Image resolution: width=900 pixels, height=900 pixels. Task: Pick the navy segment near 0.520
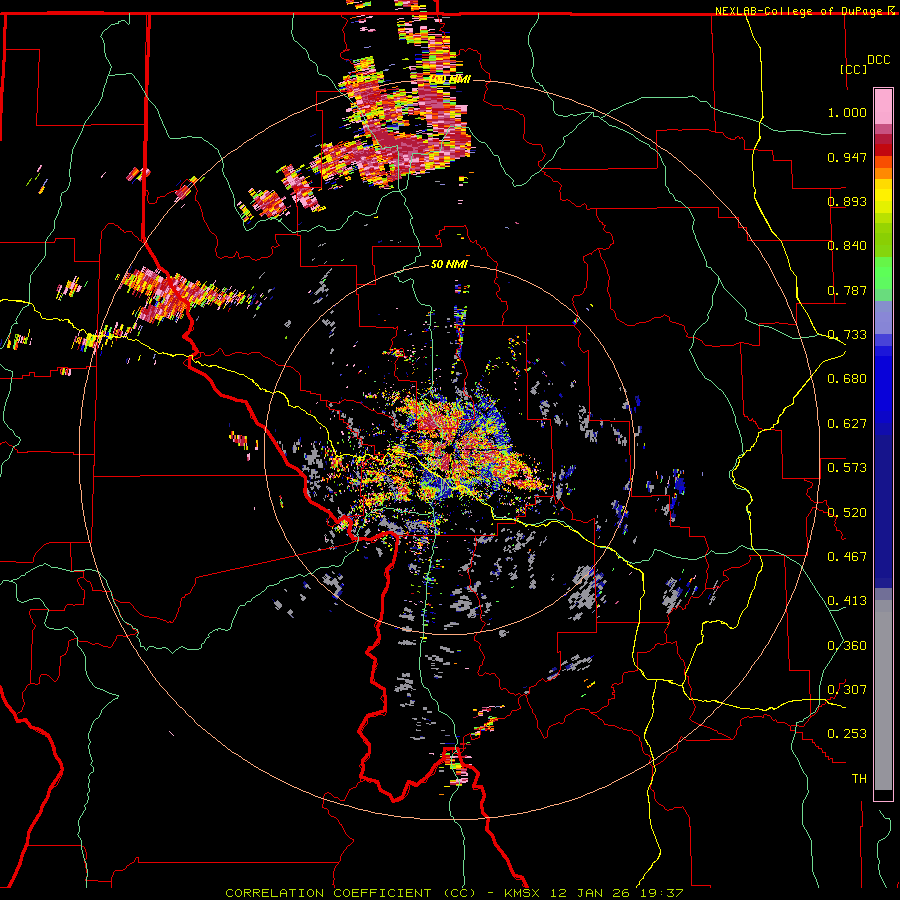[883, 511]
